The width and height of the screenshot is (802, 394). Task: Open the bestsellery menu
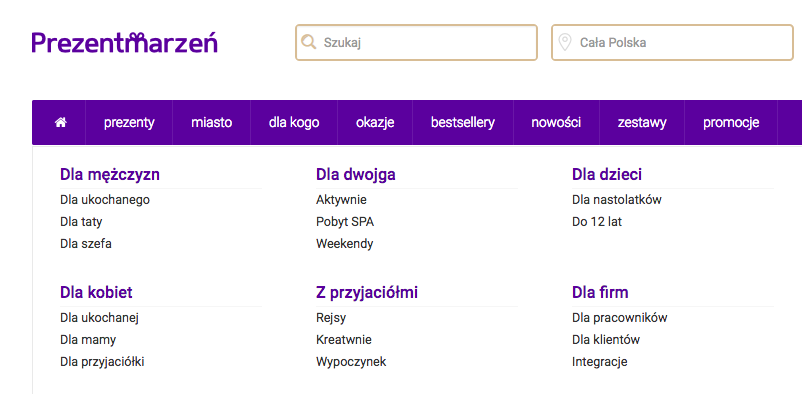point(463,123)
